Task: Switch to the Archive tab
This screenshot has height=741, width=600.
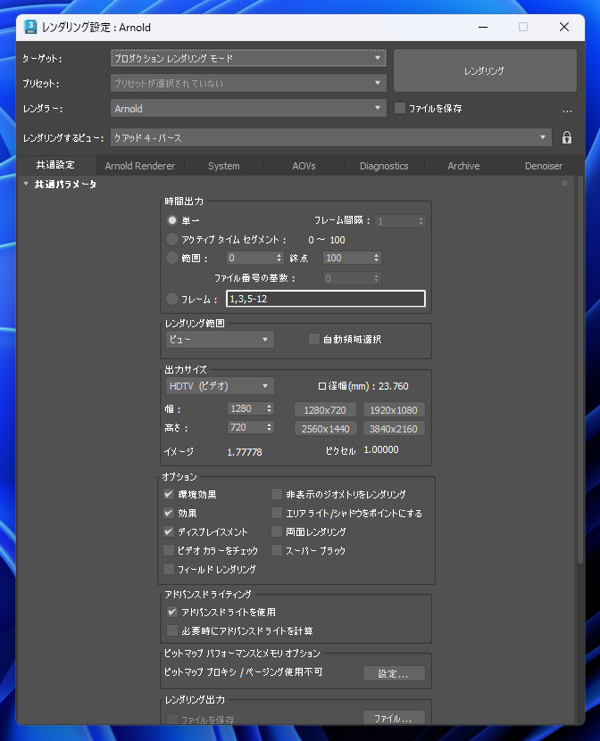Action: pyautogui.click(x=463, y=166)
